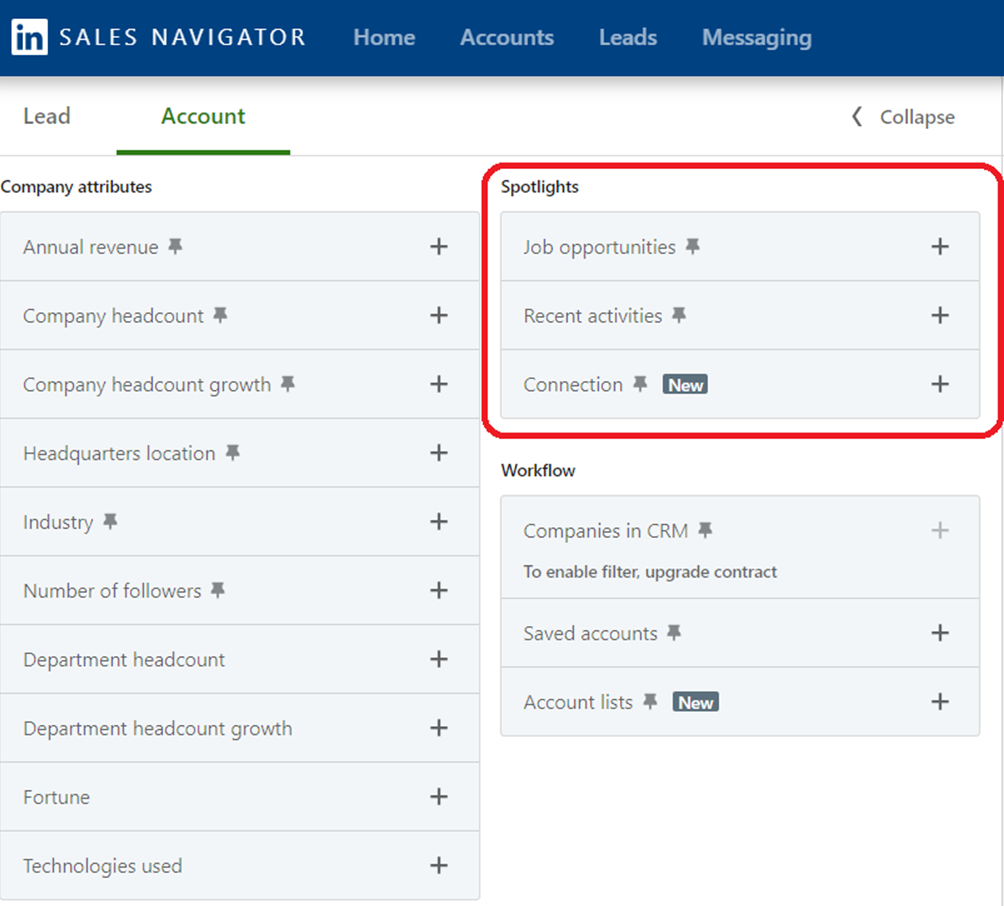The image size is (1004, 906).
Task: Expand the Department headcount filter
Action: (x=438, y=659)
